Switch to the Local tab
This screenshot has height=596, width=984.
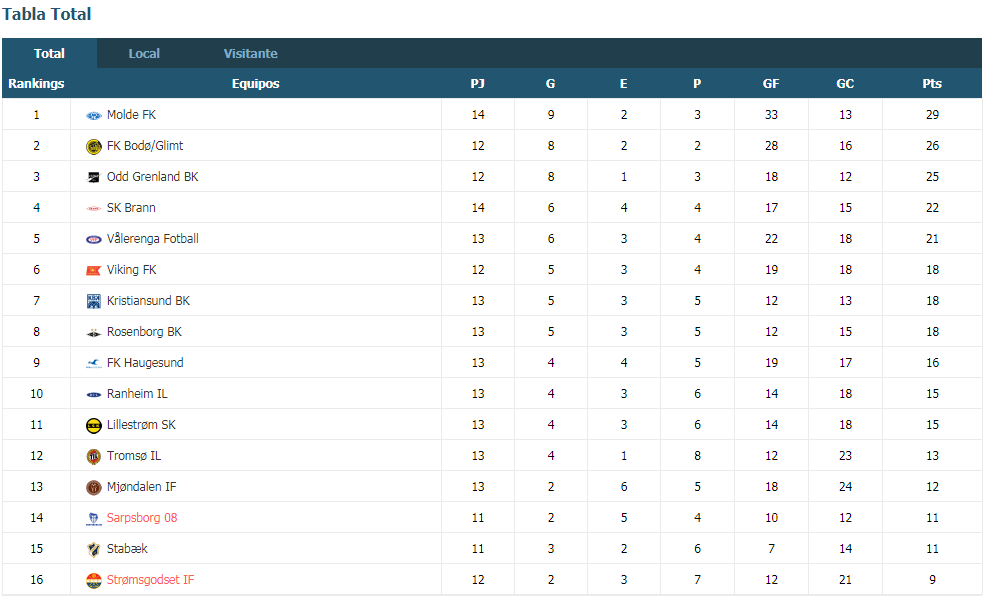coord(144,53)
